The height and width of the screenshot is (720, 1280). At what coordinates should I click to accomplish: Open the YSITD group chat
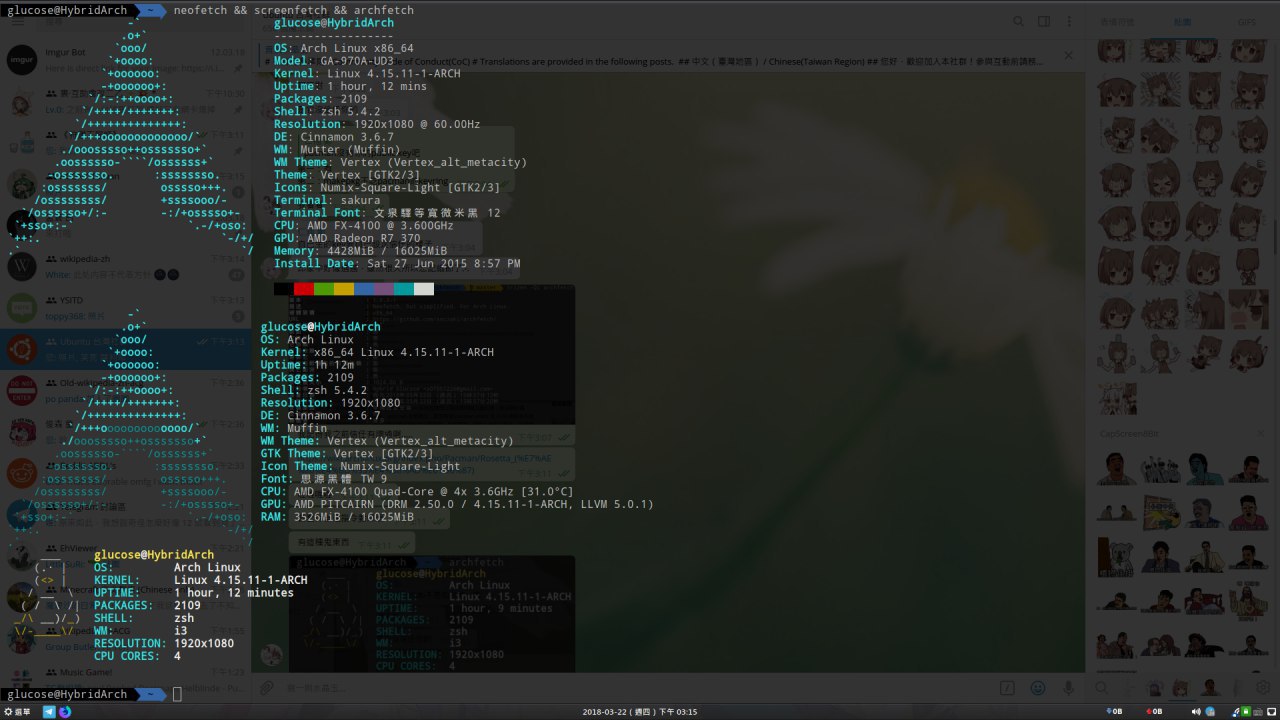126,307
